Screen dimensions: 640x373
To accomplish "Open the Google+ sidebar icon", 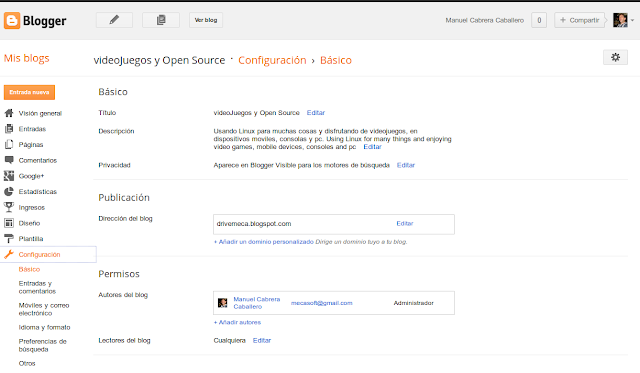I will [9, 176].
